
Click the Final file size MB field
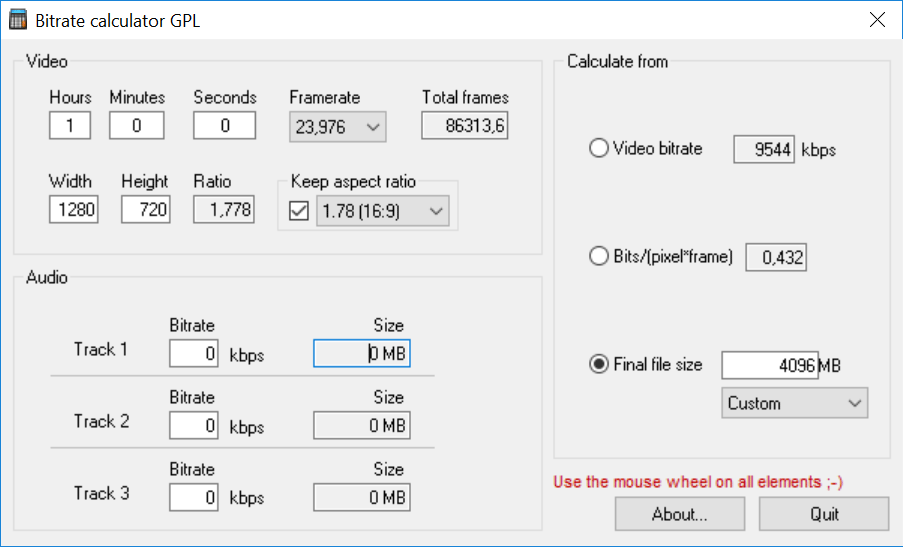point(769,366)
